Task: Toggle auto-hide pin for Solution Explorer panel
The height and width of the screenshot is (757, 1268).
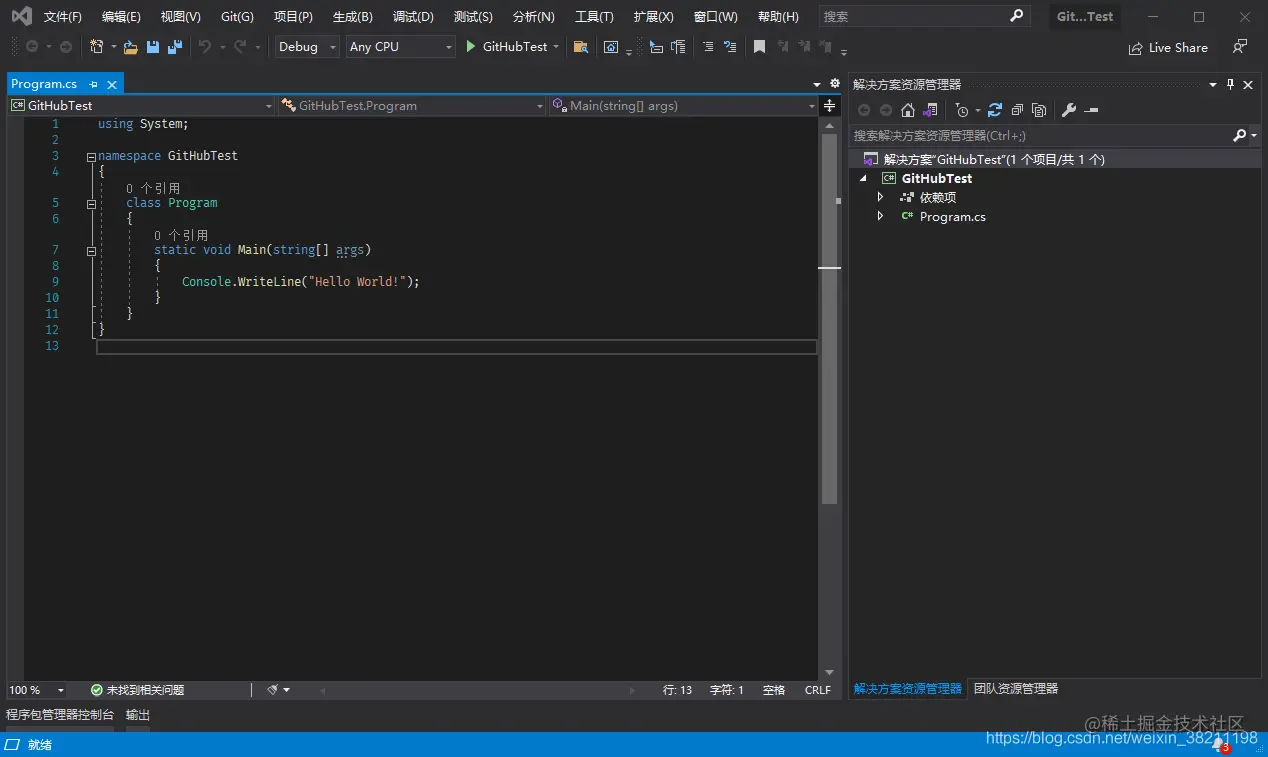Action: (x=1230, y=85)
